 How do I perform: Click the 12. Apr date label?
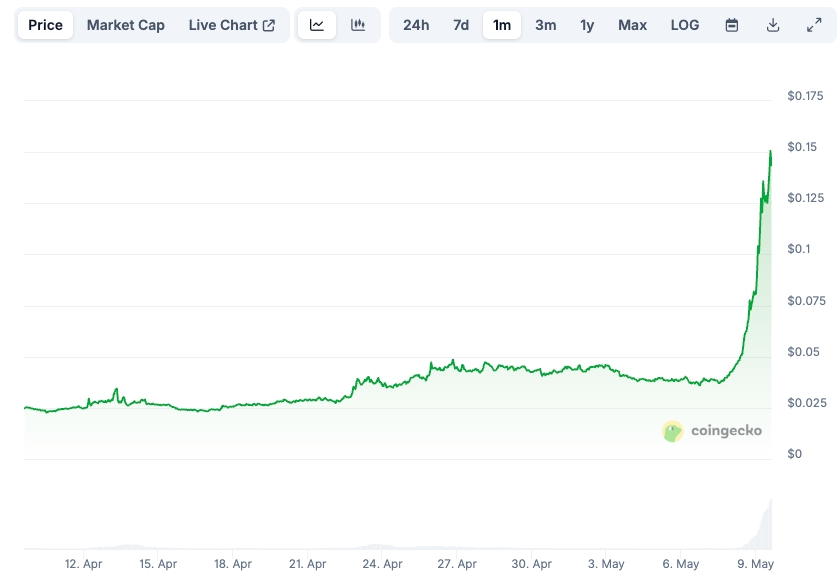[x=84, y=564]
